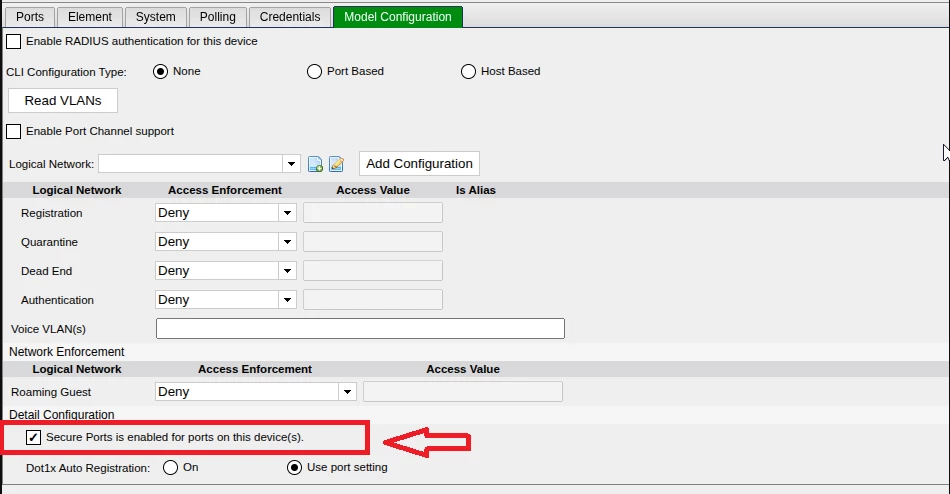The image size is (950, 494).
Task: Select Port Based CLI configuration type
Action: [314, 72]
